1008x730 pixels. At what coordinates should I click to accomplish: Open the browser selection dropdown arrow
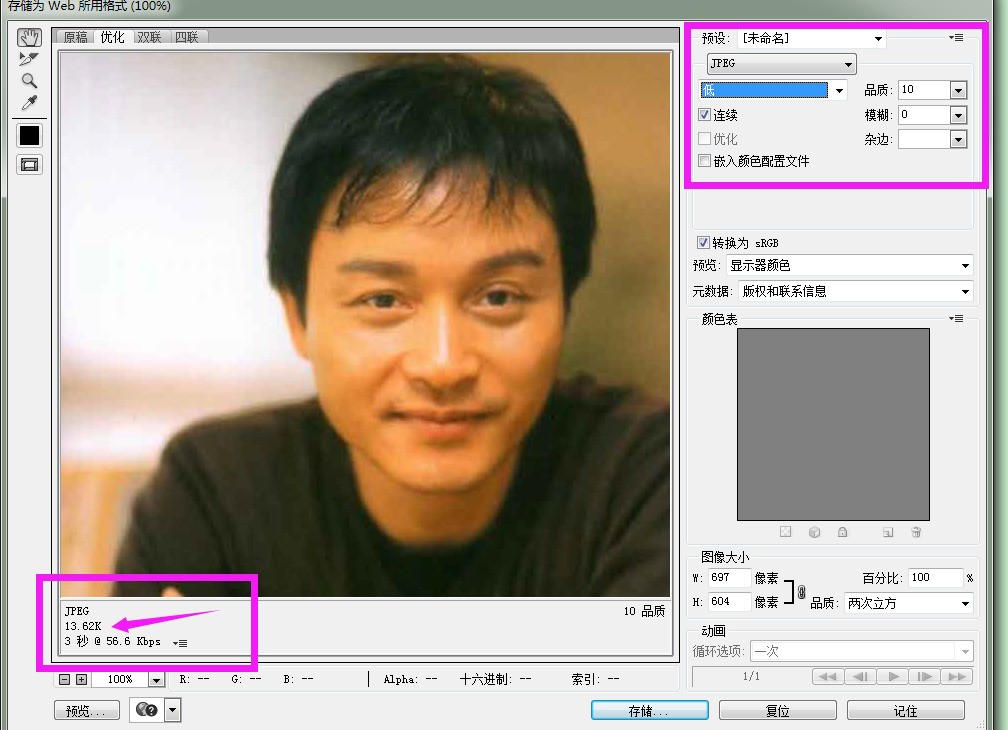tap(173, 710)
